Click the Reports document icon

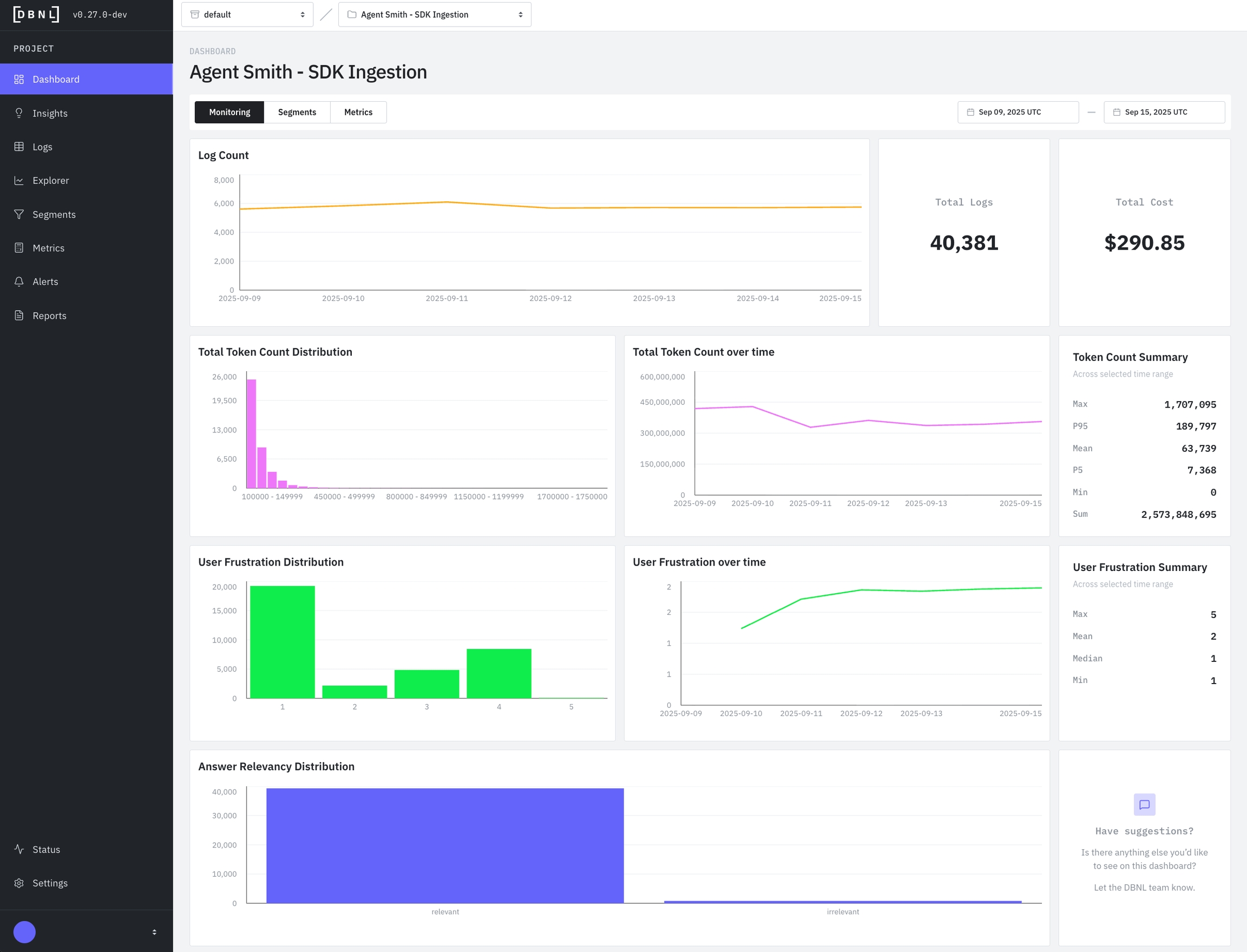[19, 315]
